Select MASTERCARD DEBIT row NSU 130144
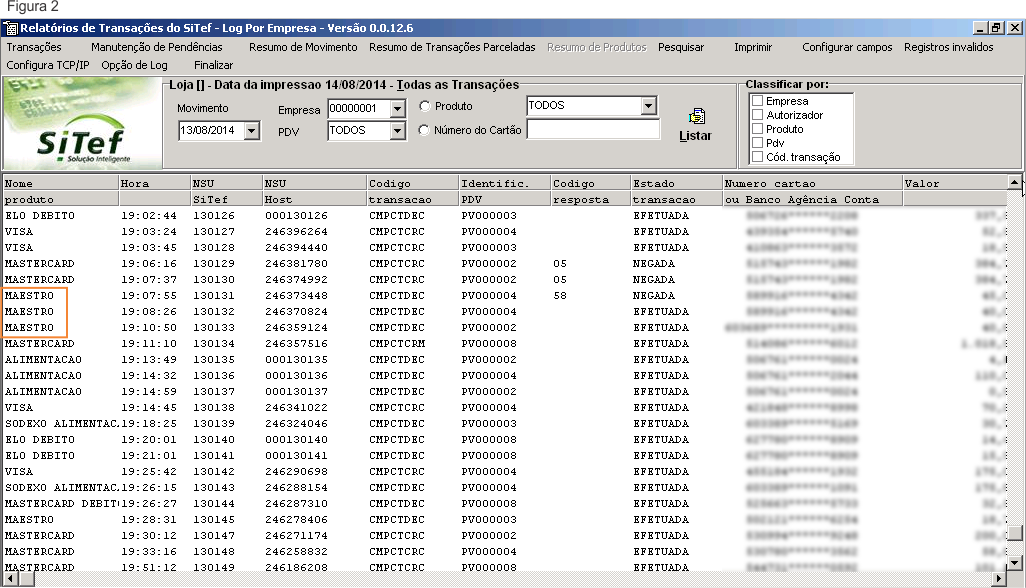Screen dimensions: 1026x588 coord(504,504)
